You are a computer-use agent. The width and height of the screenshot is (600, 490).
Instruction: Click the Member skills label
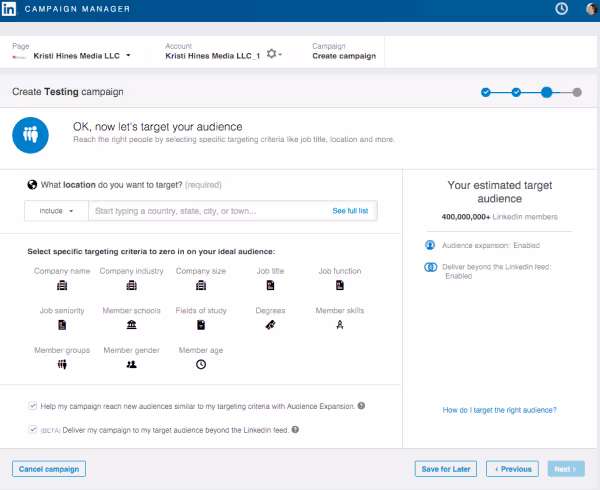[x=340, y=311]
